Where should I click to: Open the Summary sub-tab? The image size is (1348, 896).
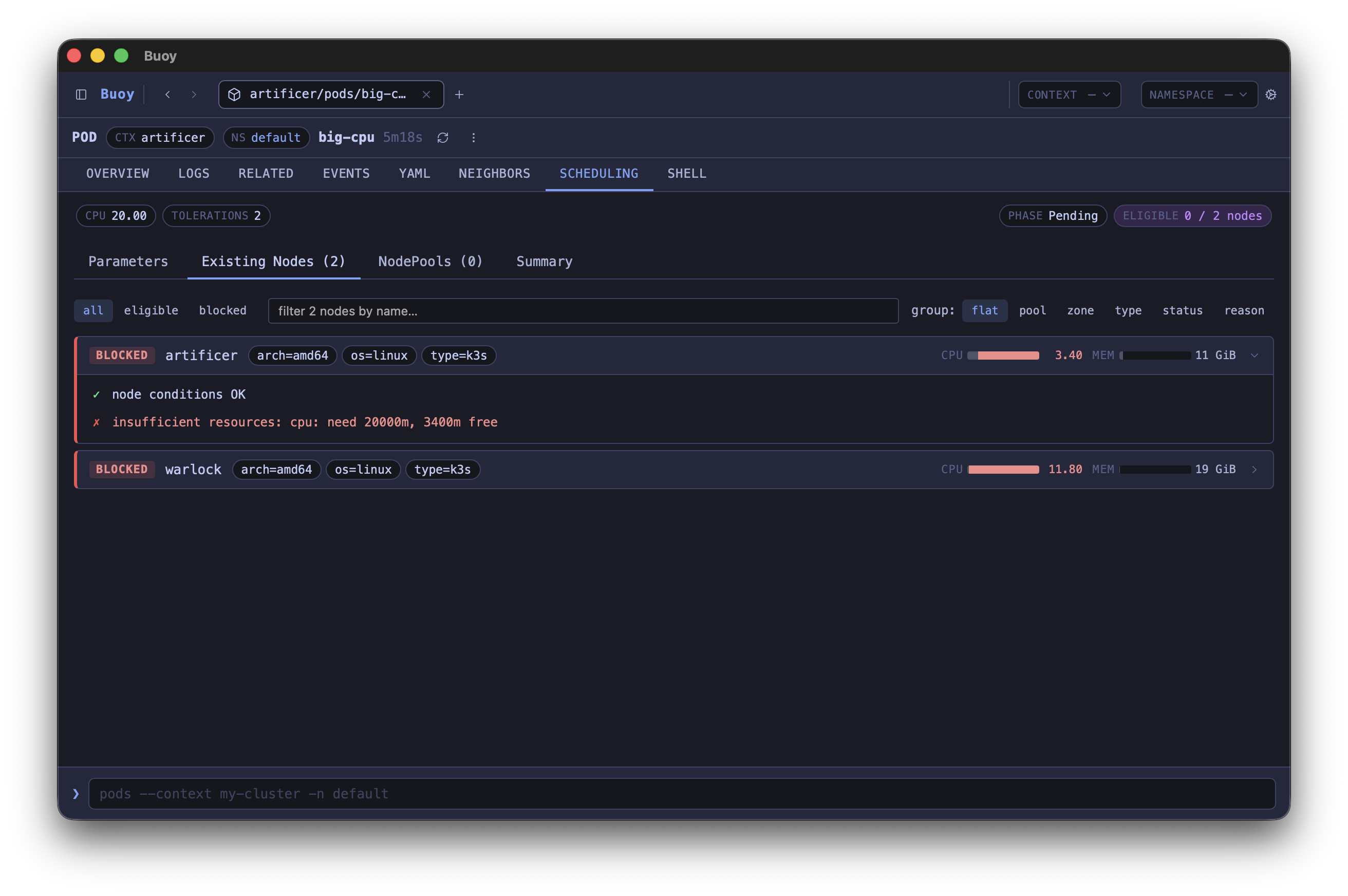coord(544,261)
